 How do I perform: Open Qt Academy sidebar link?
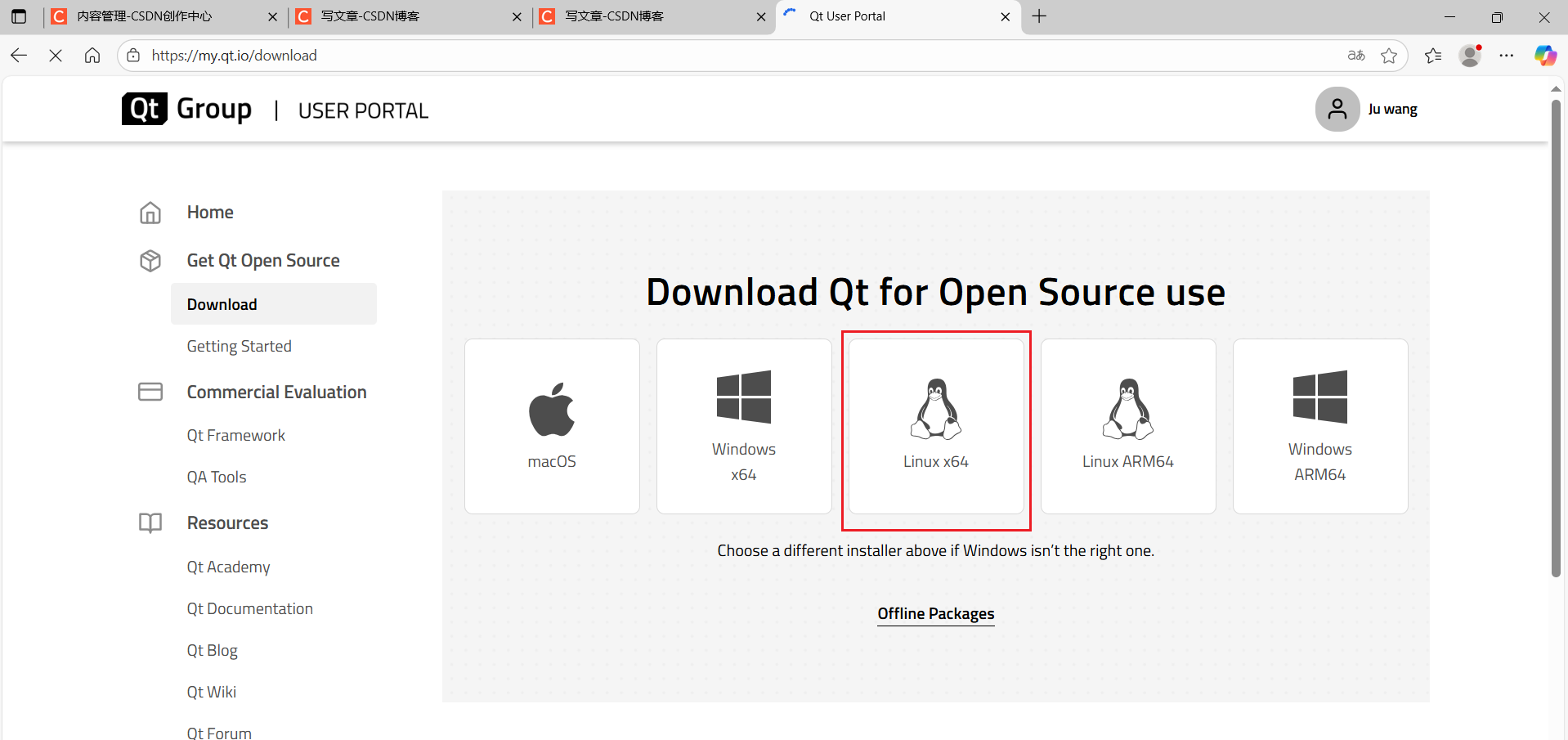pos(228,567)
